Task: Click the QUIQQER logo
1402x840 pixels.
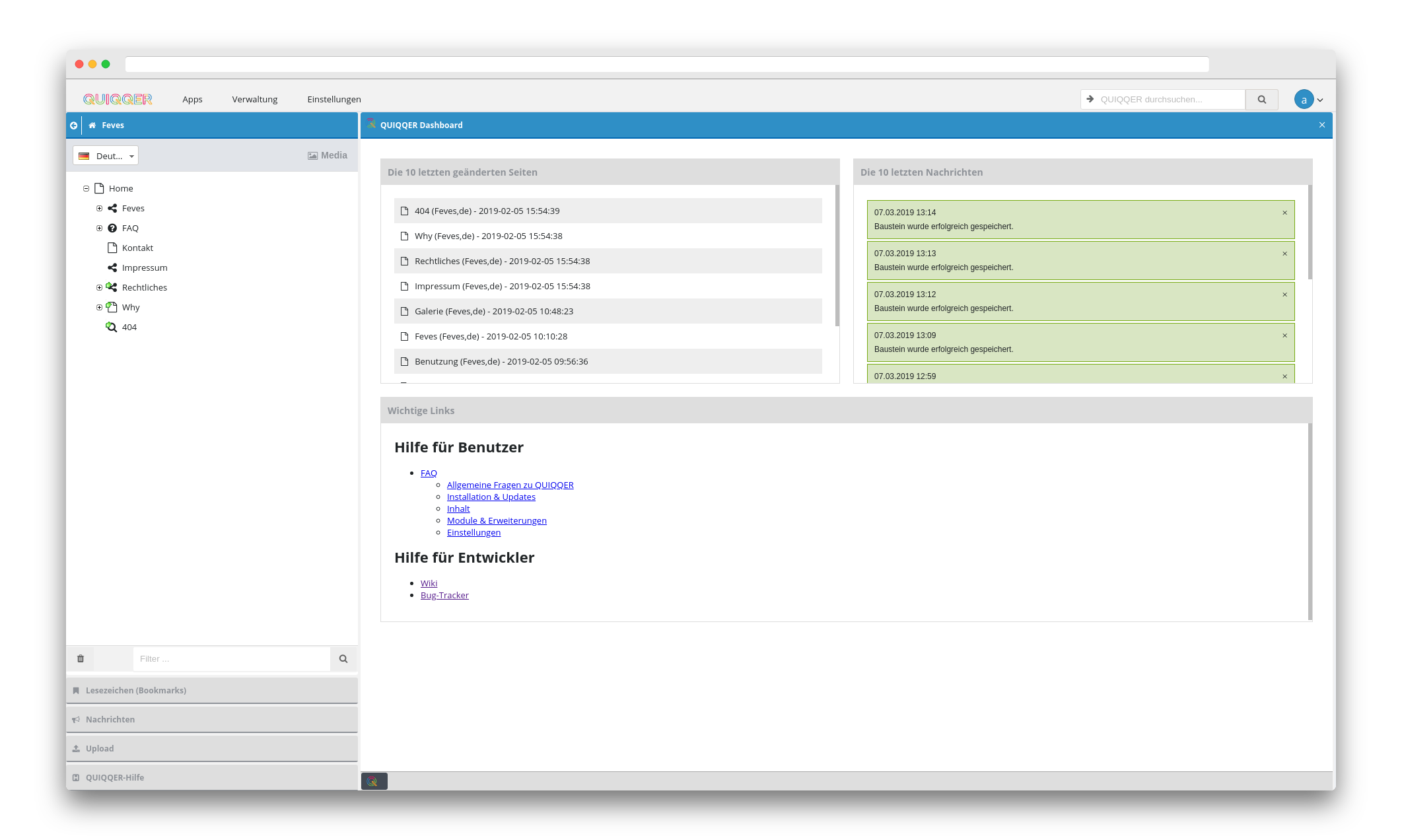Action: [x=118, y=99]
